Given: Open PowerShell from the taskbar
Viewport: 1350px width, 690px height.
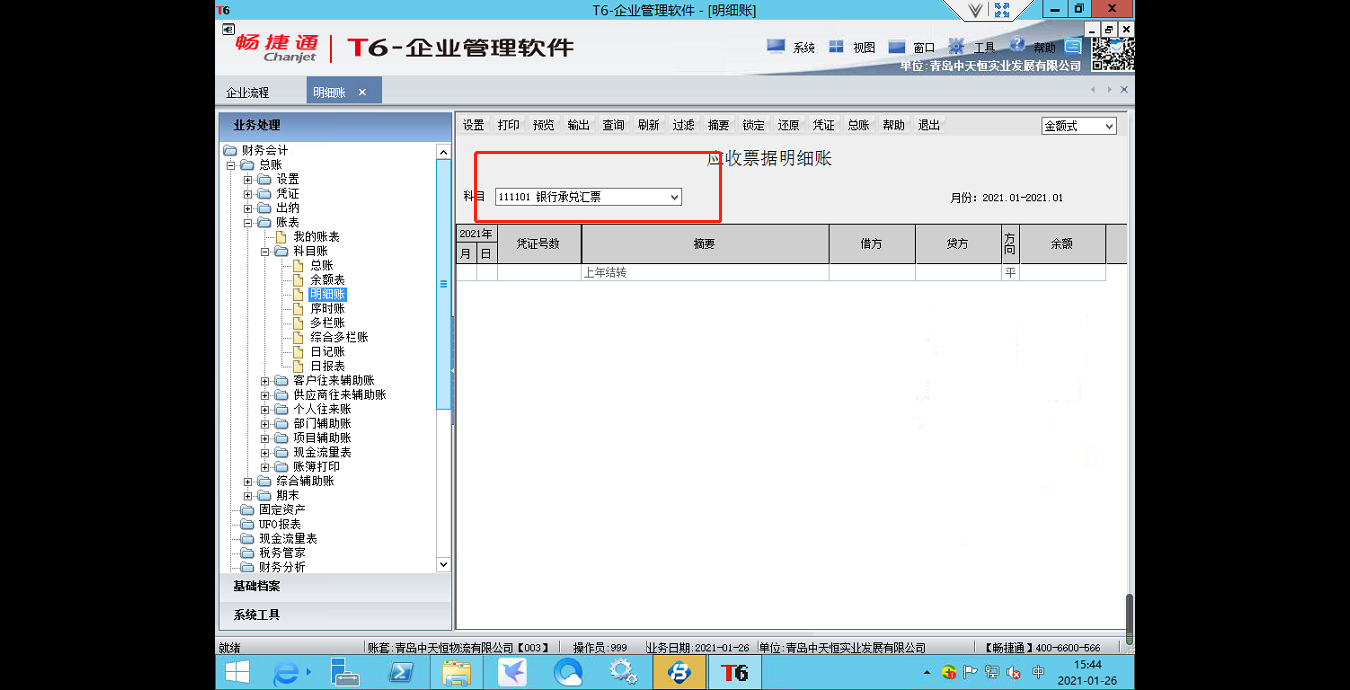Looking at the screenshot, I should (400, 673).
